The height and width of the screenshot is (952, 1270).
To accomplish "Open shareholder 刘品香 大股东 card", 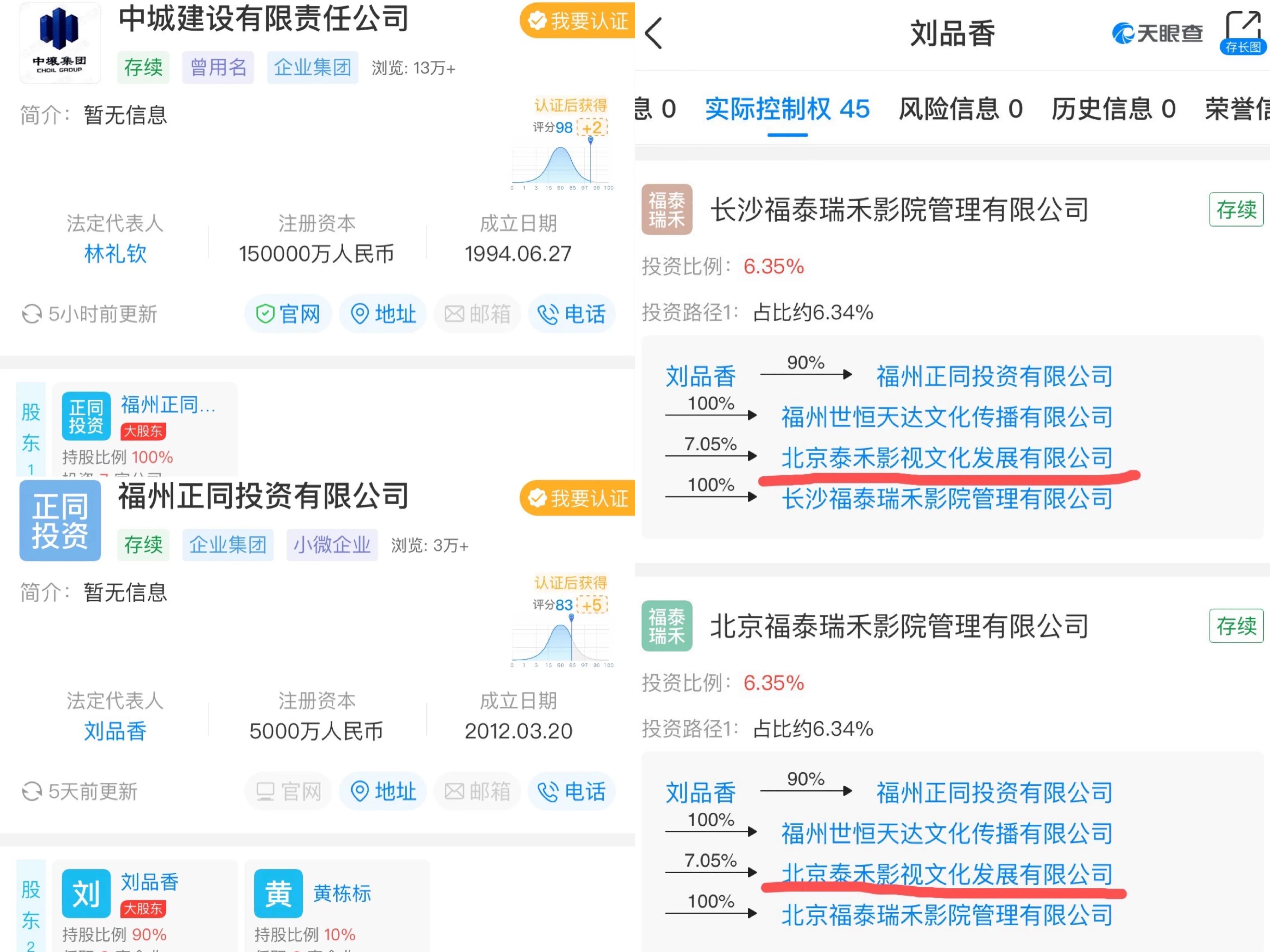I will [x=145, y=905].
